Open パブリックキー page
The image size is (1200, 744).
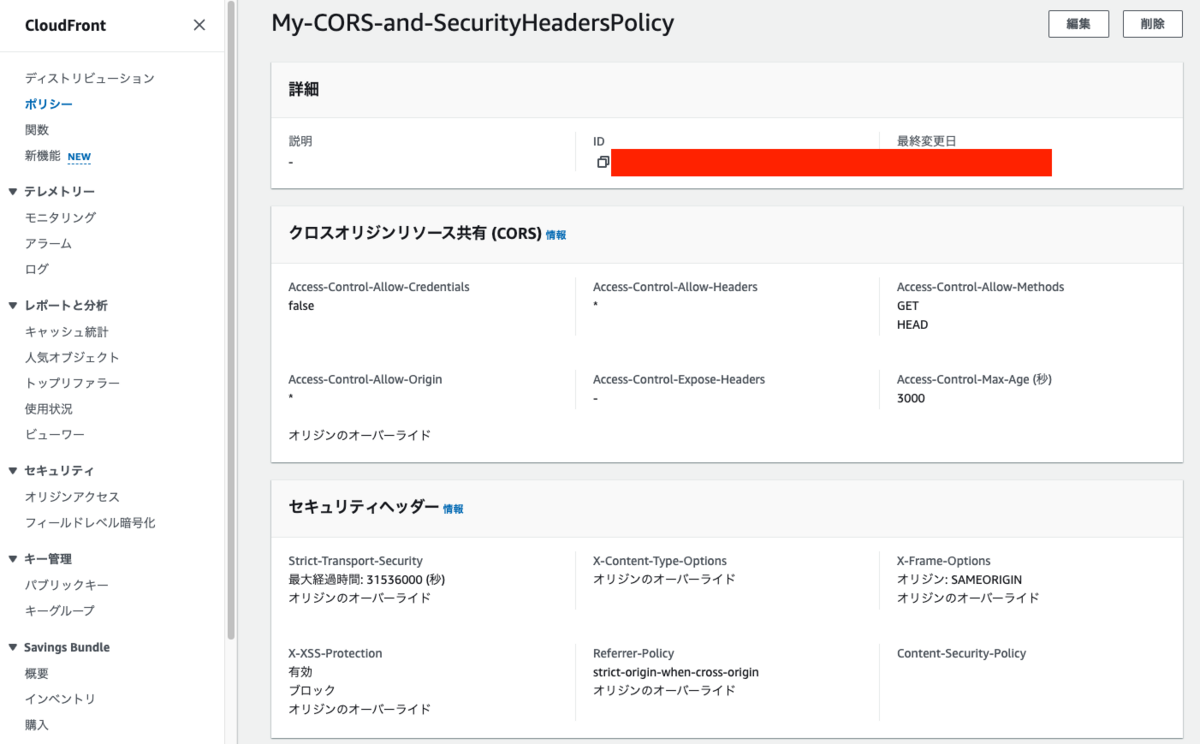(x=67, y=585)
